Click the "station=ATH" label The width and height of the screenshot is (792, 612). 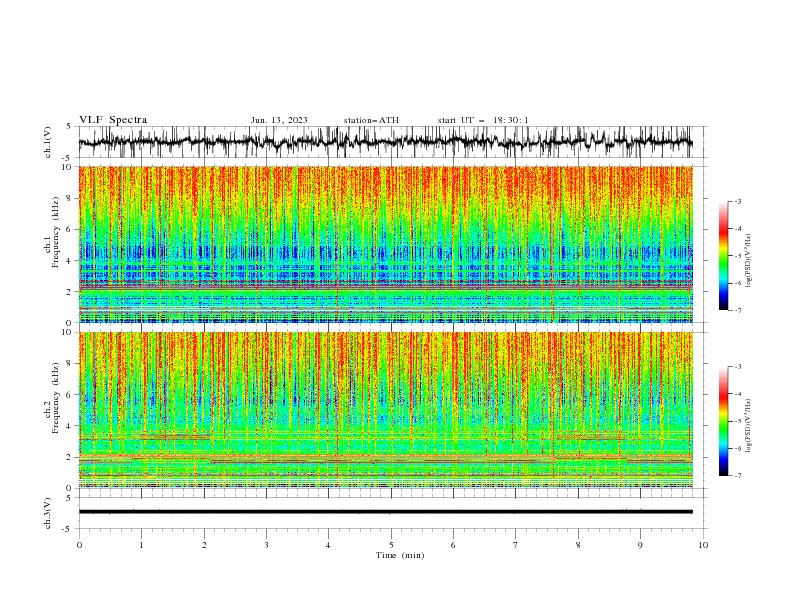(371, 120)
